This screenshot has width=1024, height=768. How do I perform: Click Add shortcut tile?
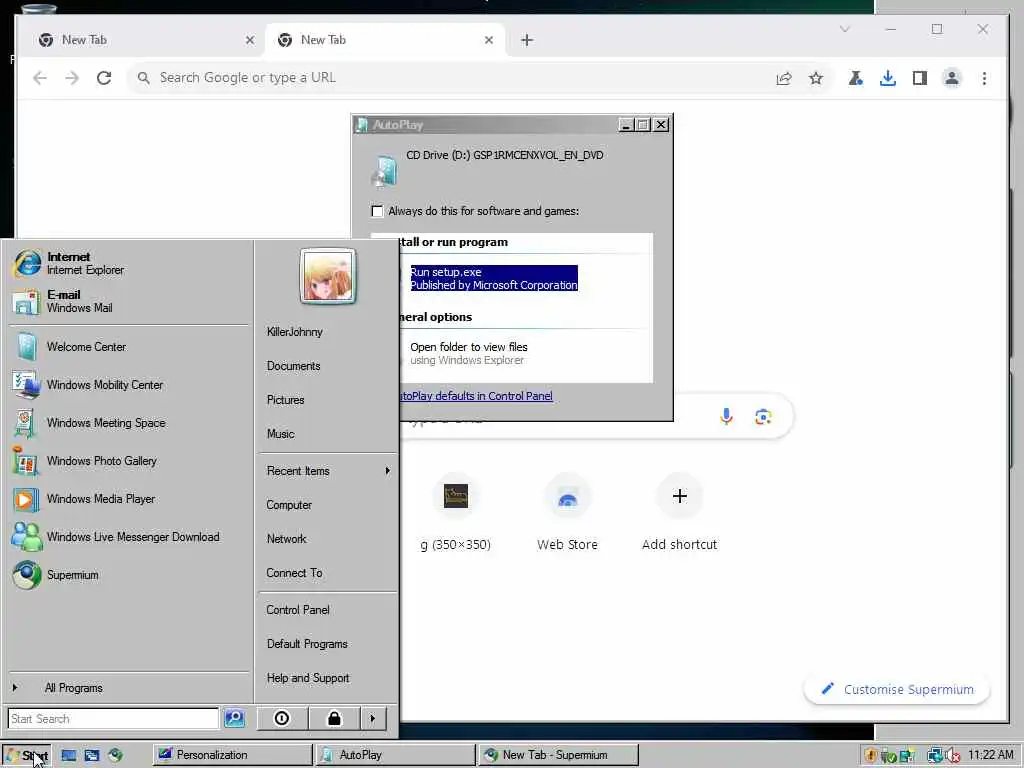click(x=679, y=513)
